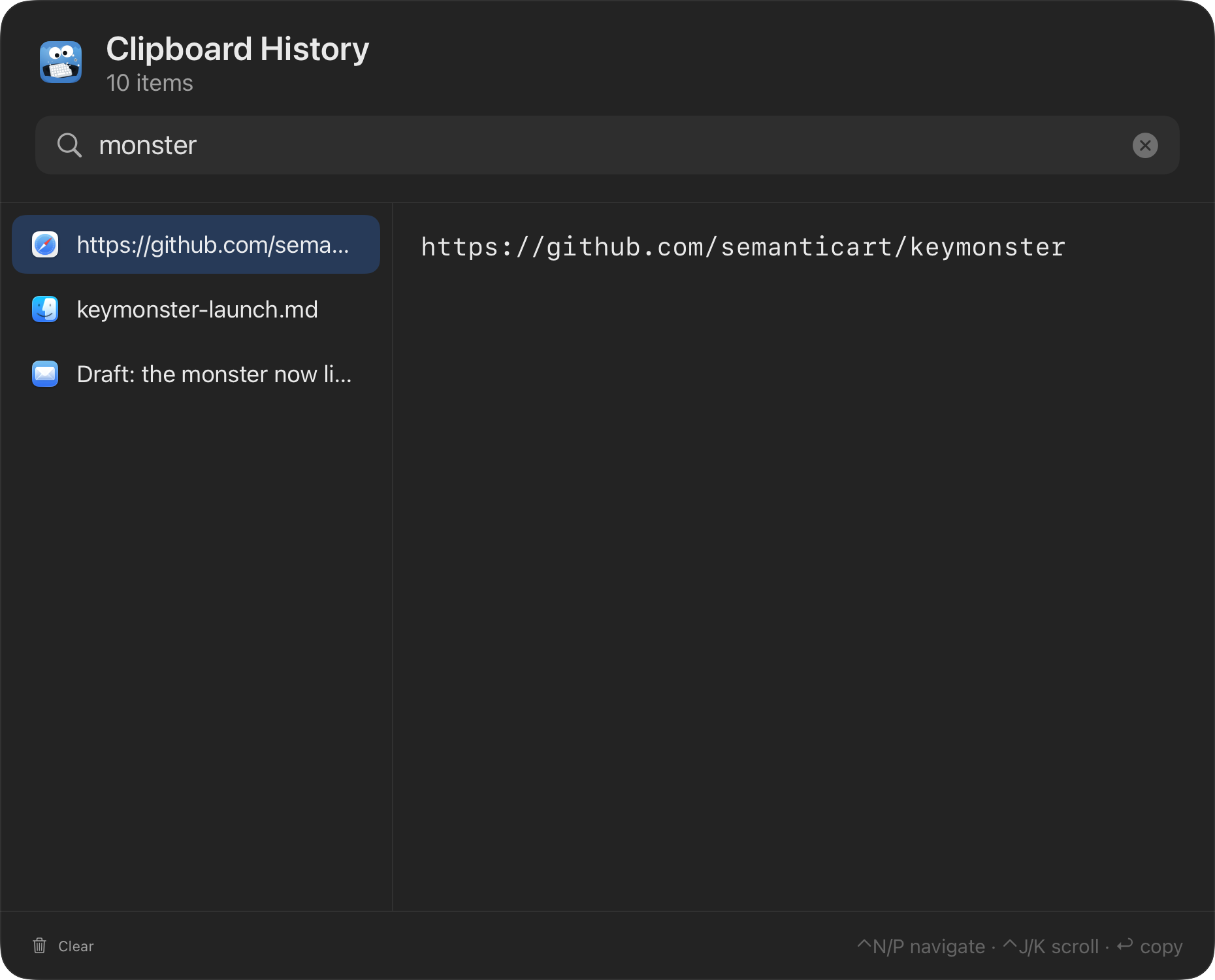Screen dimensions: 1215x980
Task: Click the '10 items' count label
Action: pos(150,83)
